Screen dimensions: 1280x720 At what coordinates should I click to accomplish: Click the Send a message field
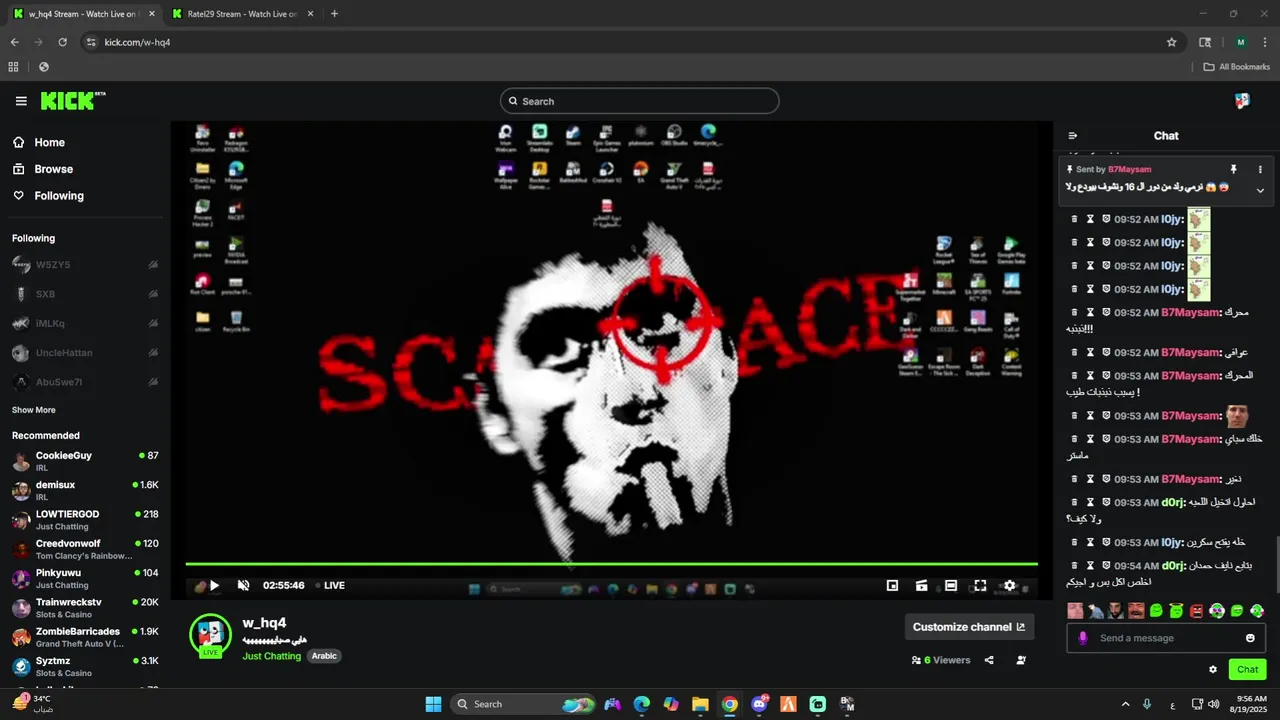[x=1166, y=638]
